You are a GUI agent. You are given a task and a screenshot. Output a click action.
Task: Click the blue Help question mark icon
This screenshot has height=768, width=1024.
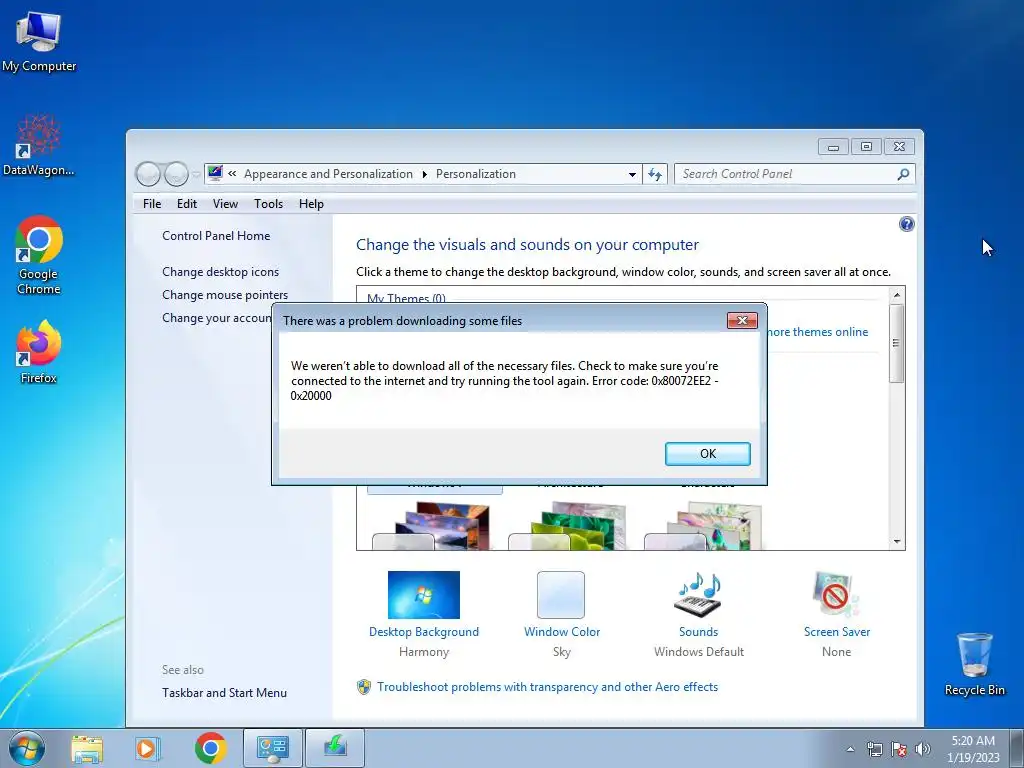pos(906,225)
